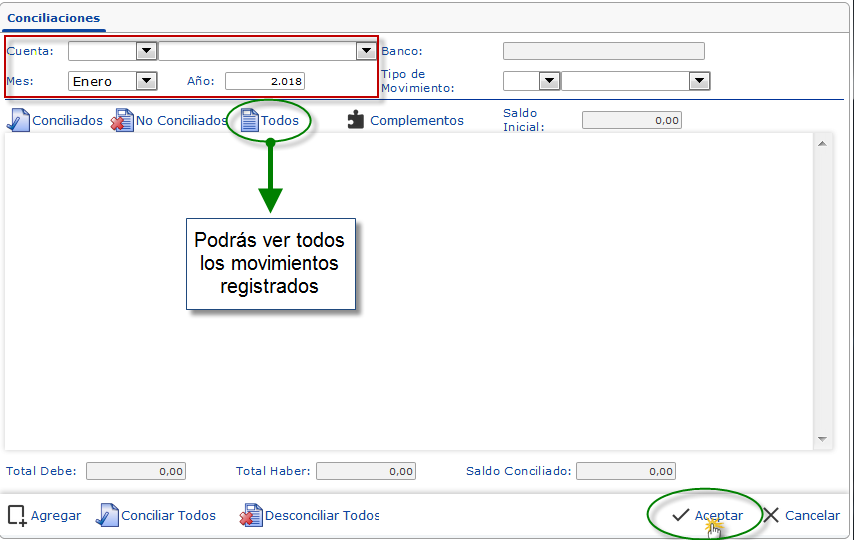The image size is (854, 540).
Task: Open the Cuenta name dropdown arrow
Action: click(x=366, y=51)
